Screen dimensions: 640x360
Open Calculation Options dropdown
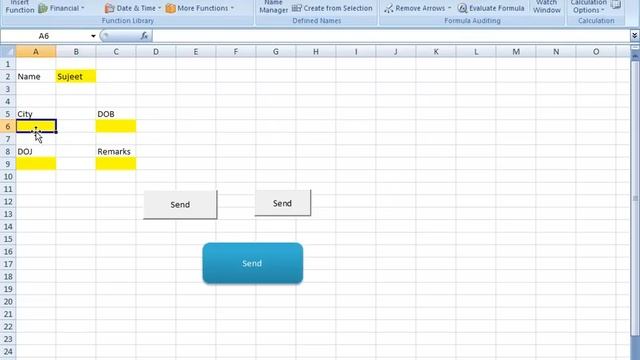click(x=588, y=7)
